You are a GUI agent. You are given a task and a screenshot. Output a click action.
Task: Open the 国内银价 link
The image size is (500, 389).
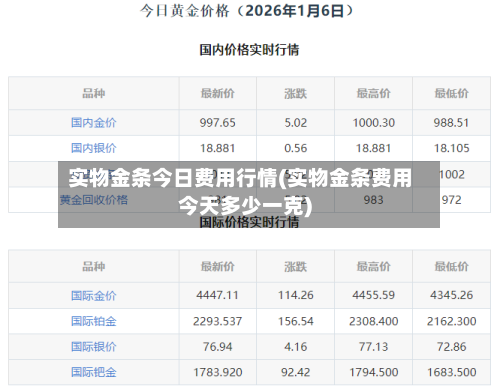tap(94, 148)
